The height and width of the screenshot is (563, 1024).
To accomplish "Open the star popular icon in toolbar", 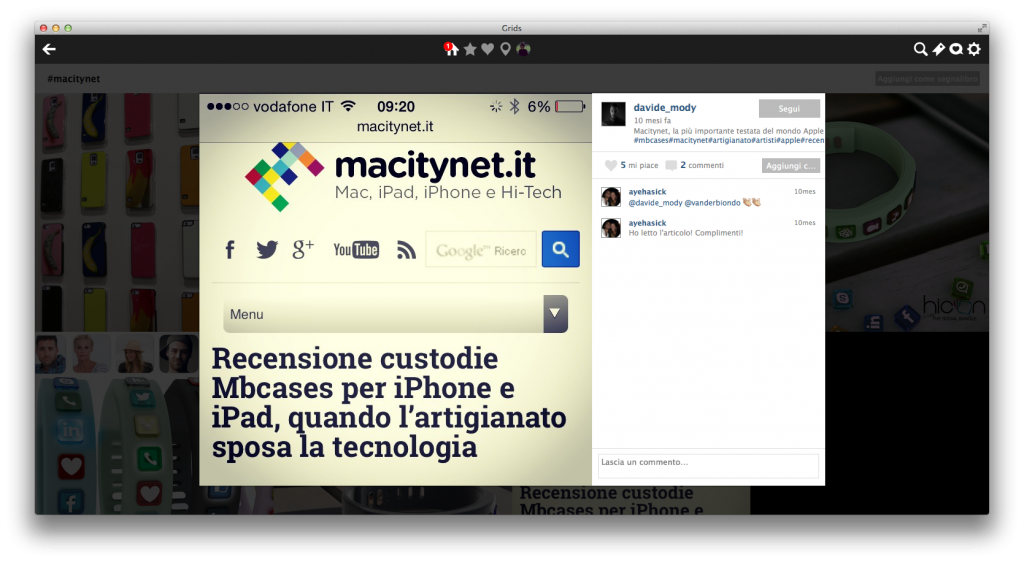I will [470, 49].
